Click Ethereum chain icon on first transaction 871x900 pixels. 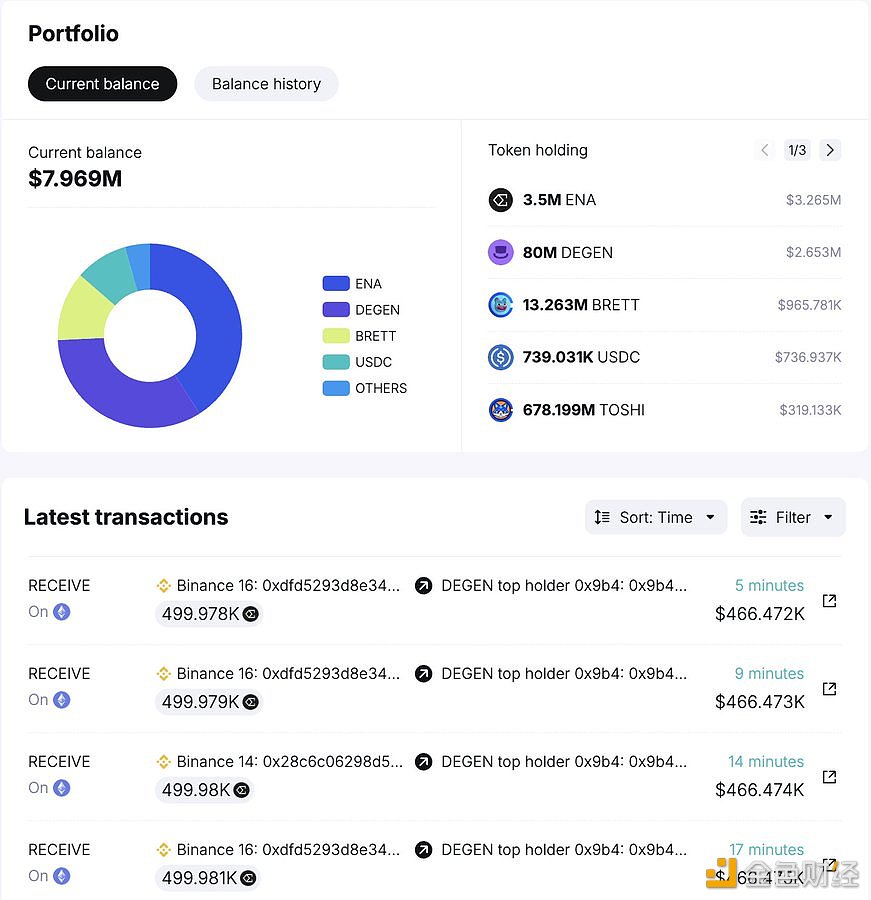[x=62, y=612]
